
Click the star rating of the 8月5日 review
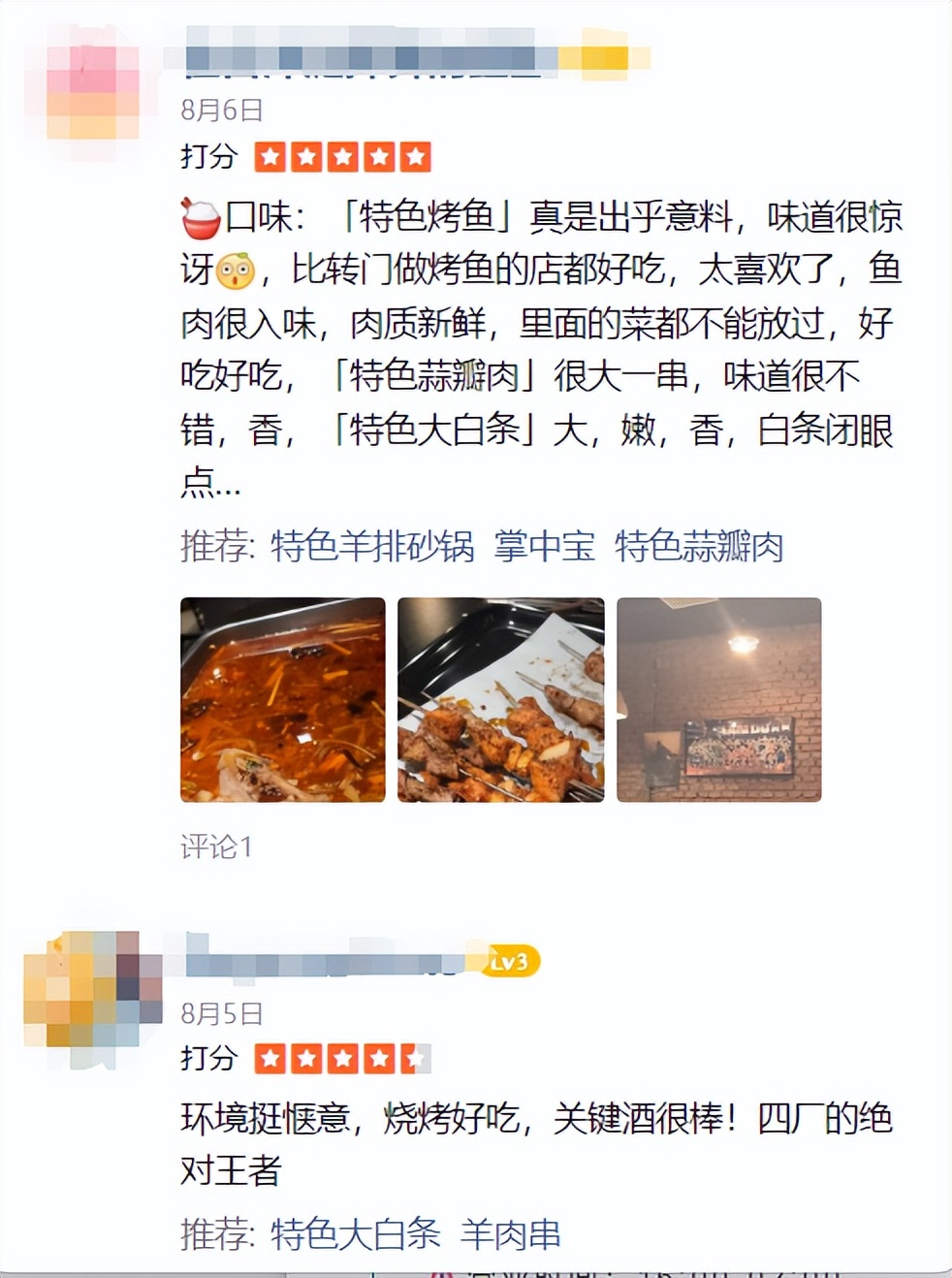343,1059
